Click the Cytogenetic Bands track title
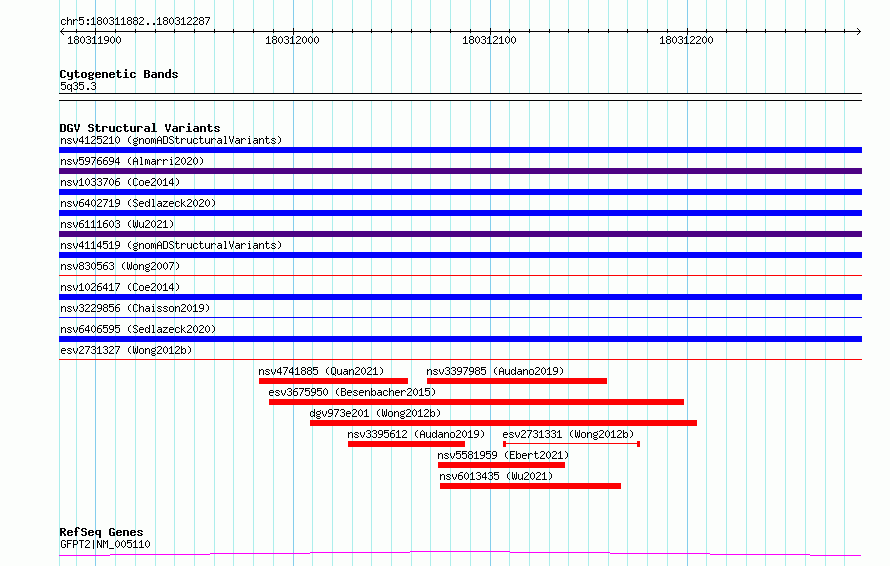 click(119, 74)
